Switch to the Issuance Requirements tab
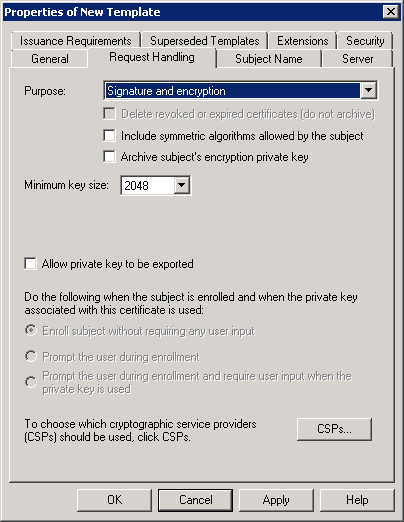The width and height of the screenshot is (404, 522). coord(75,41)
